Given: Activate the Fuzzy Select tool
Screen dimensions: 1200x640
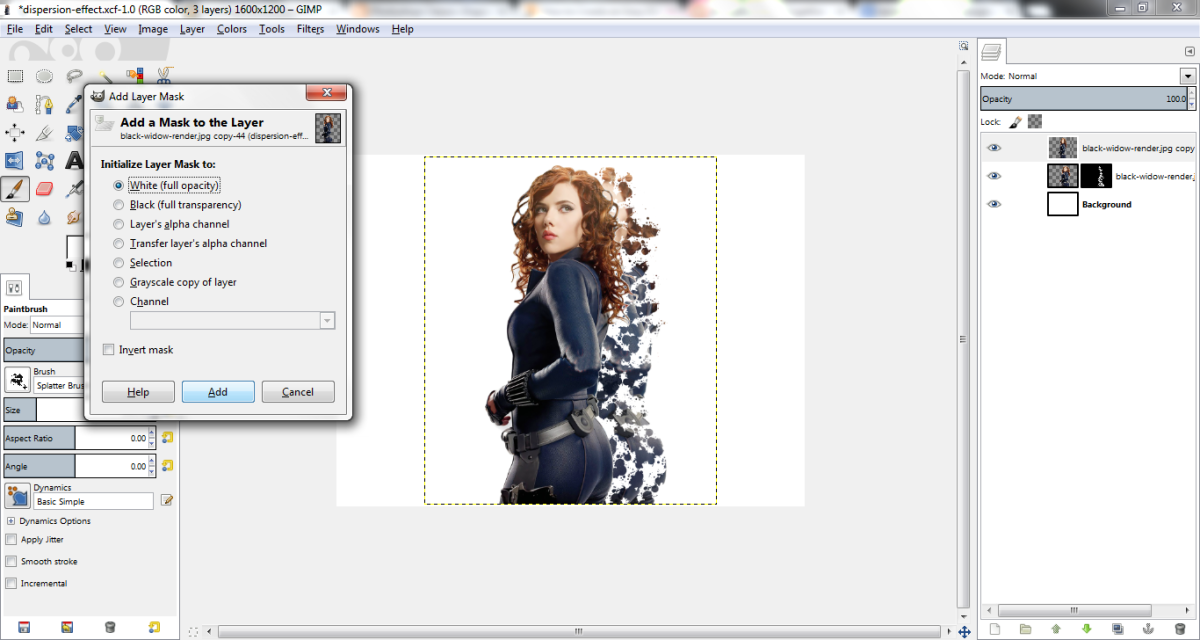Looking at the screenshot, I should 102,75.
